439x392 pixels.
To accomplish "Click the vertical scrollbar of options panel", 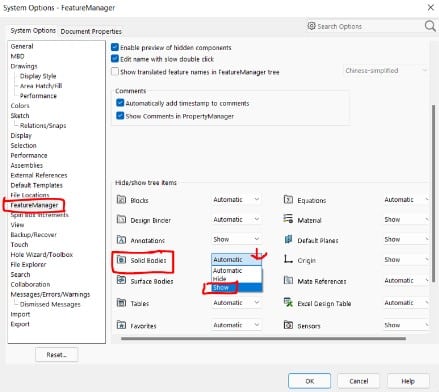I will click(x=433, y=193).
